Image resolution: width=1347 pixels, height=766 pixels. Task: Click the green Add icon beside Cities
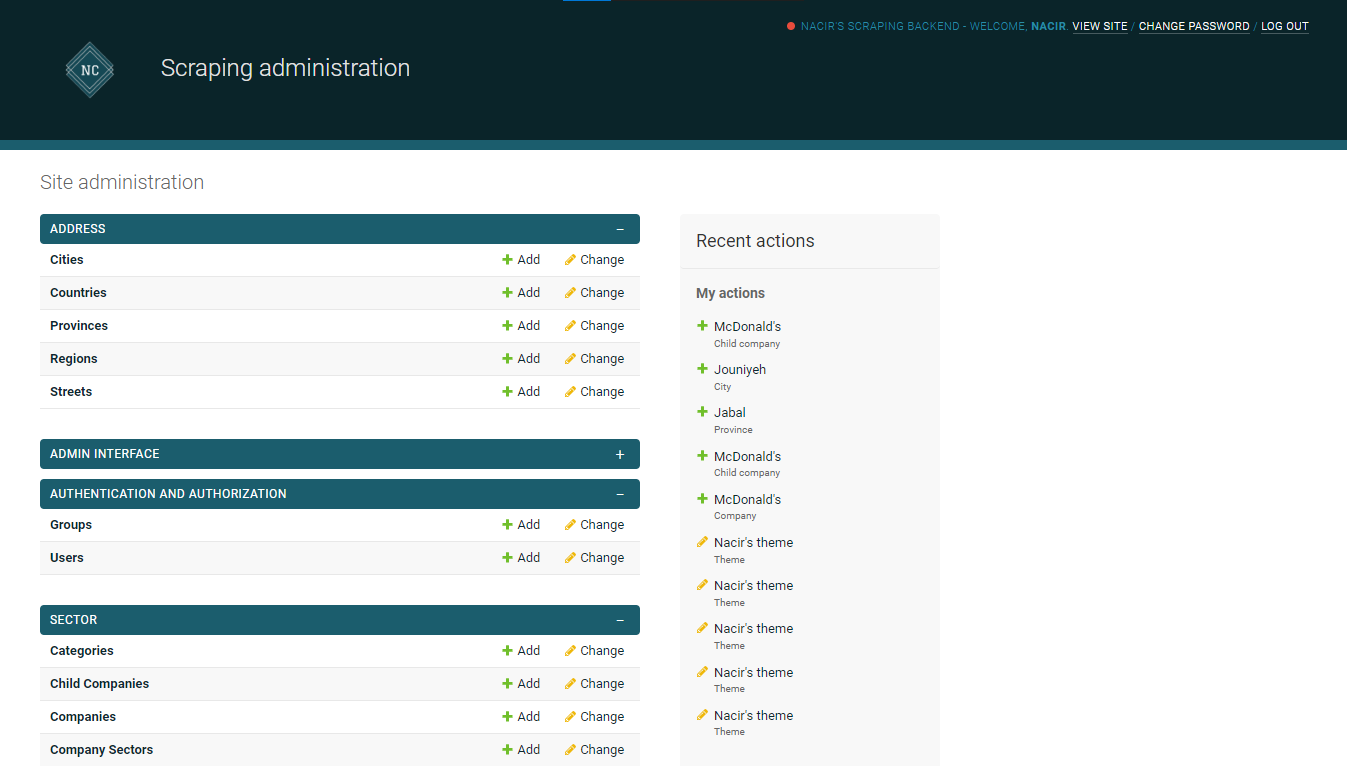click(x=508, y=259)
